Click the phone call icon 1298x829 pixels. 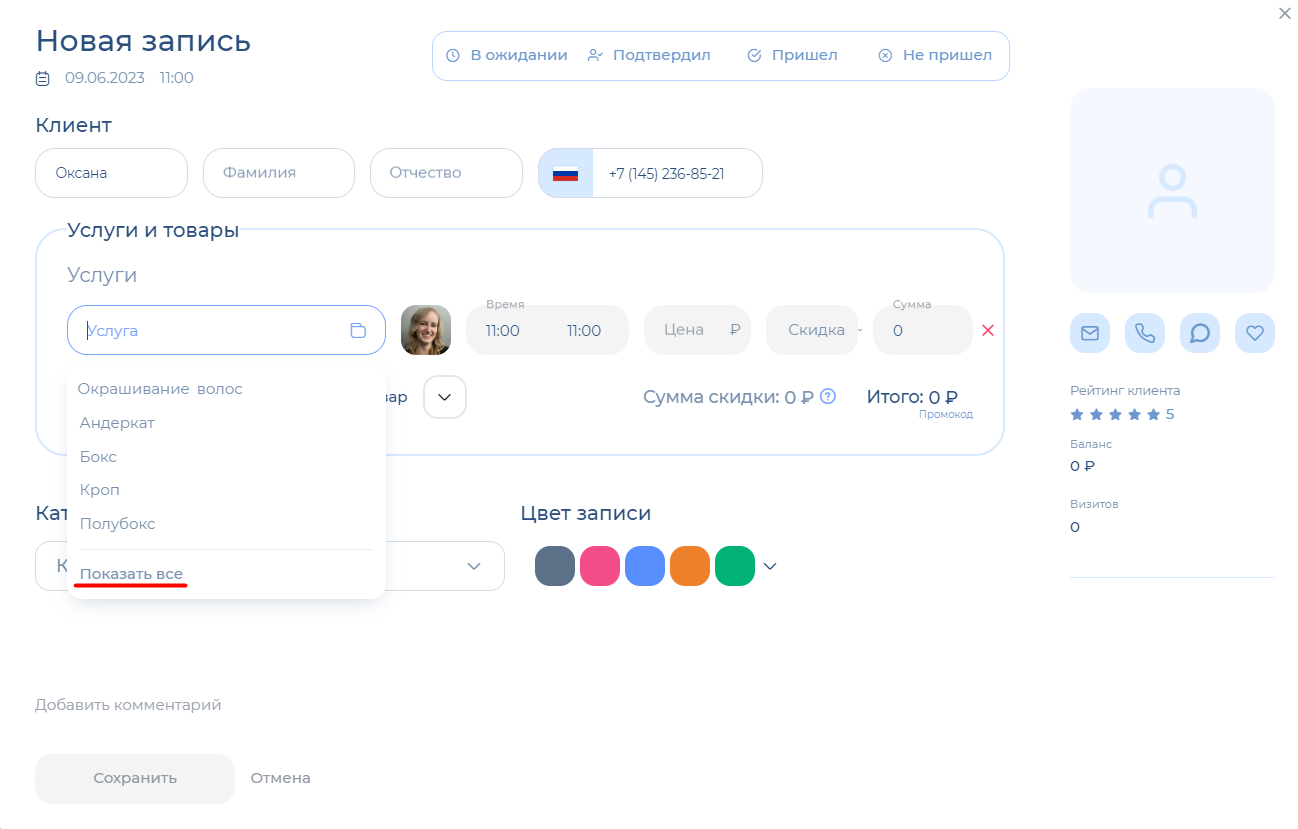coord(1144,333)
